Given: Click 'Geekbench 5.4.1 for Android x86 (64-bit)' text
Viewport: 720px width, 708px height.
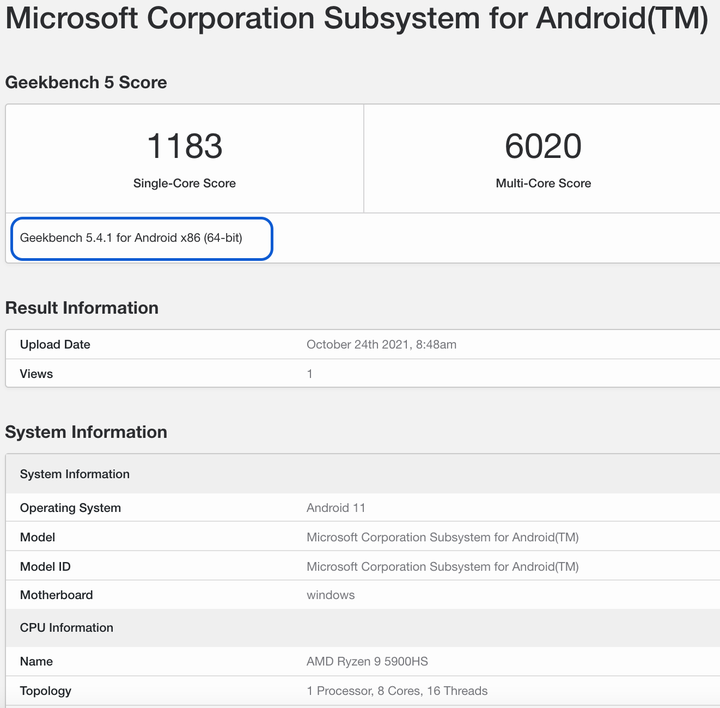Looking at the screenshot, I should (x=131, y=238).
